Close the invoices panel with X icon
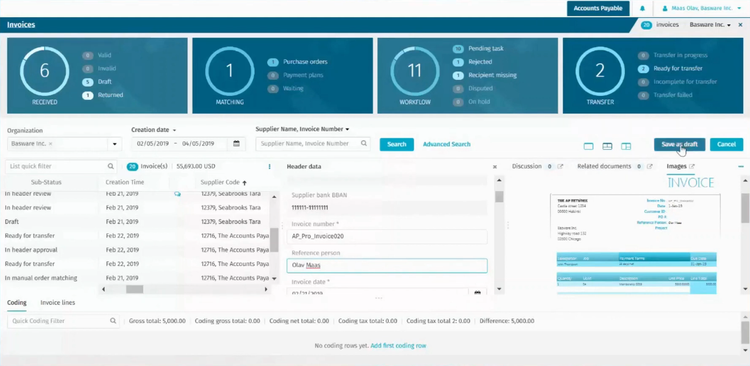This screenshot has height=366, width=750. pos(740,24)
